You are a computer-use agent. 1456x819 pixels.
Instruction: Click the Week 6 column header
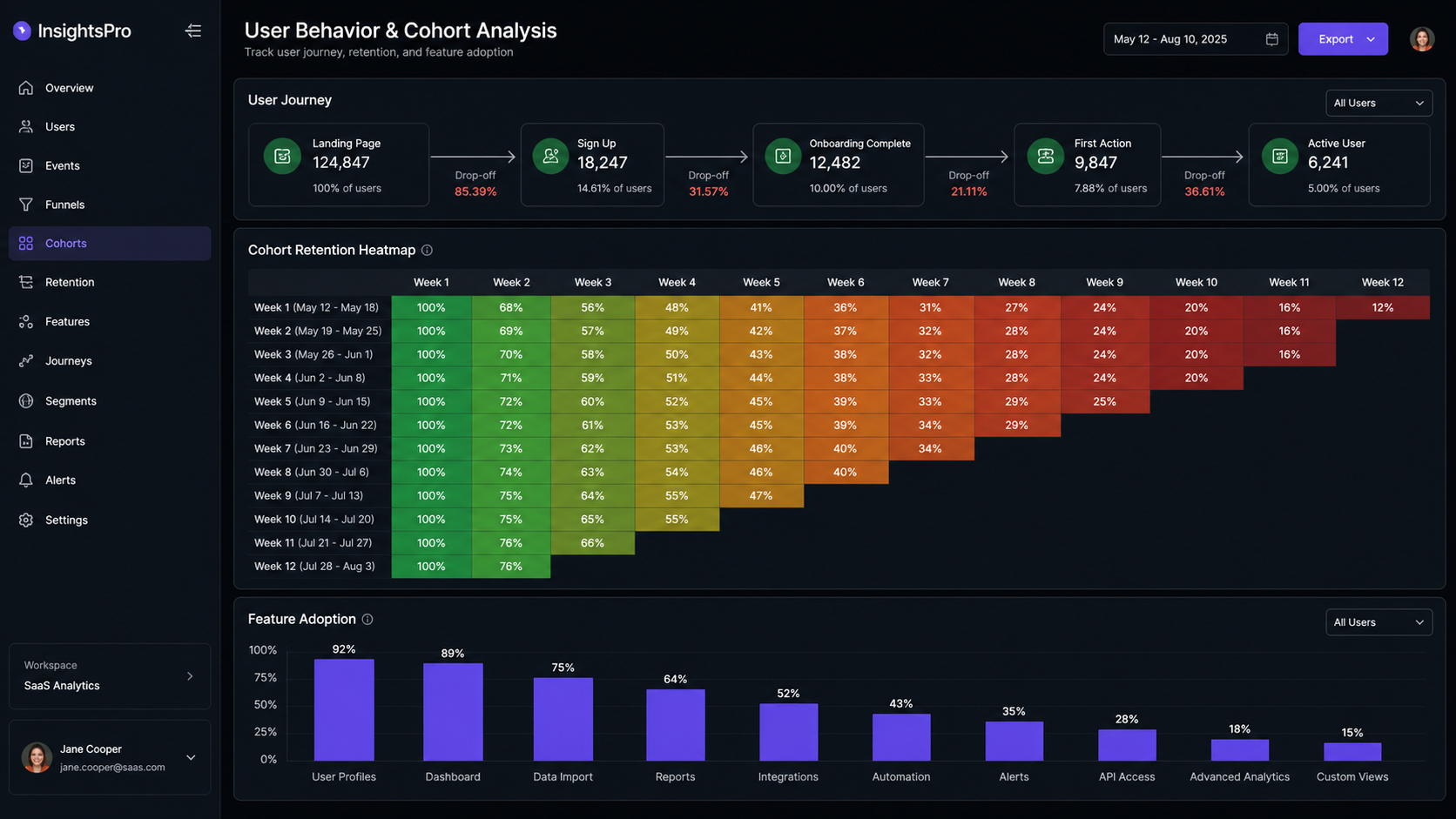pyautogui.click(x=846, y=282)
